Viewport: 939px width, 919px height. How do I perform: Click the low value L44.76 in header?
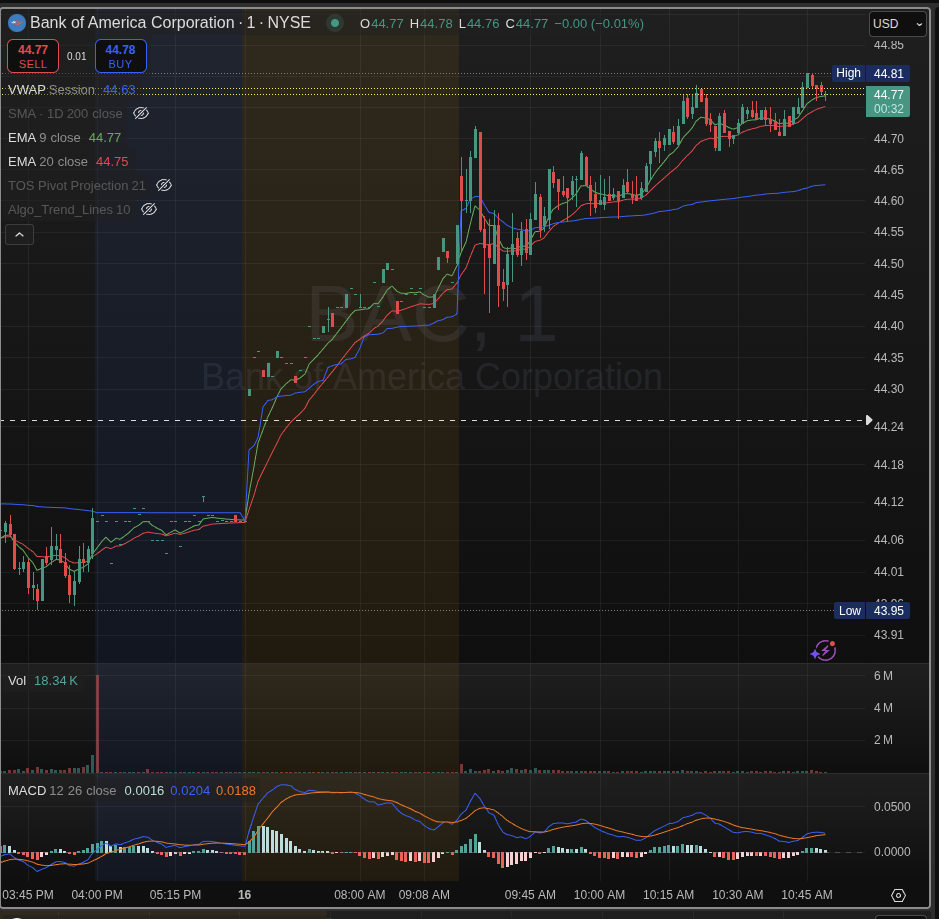(x=479, y=24)
